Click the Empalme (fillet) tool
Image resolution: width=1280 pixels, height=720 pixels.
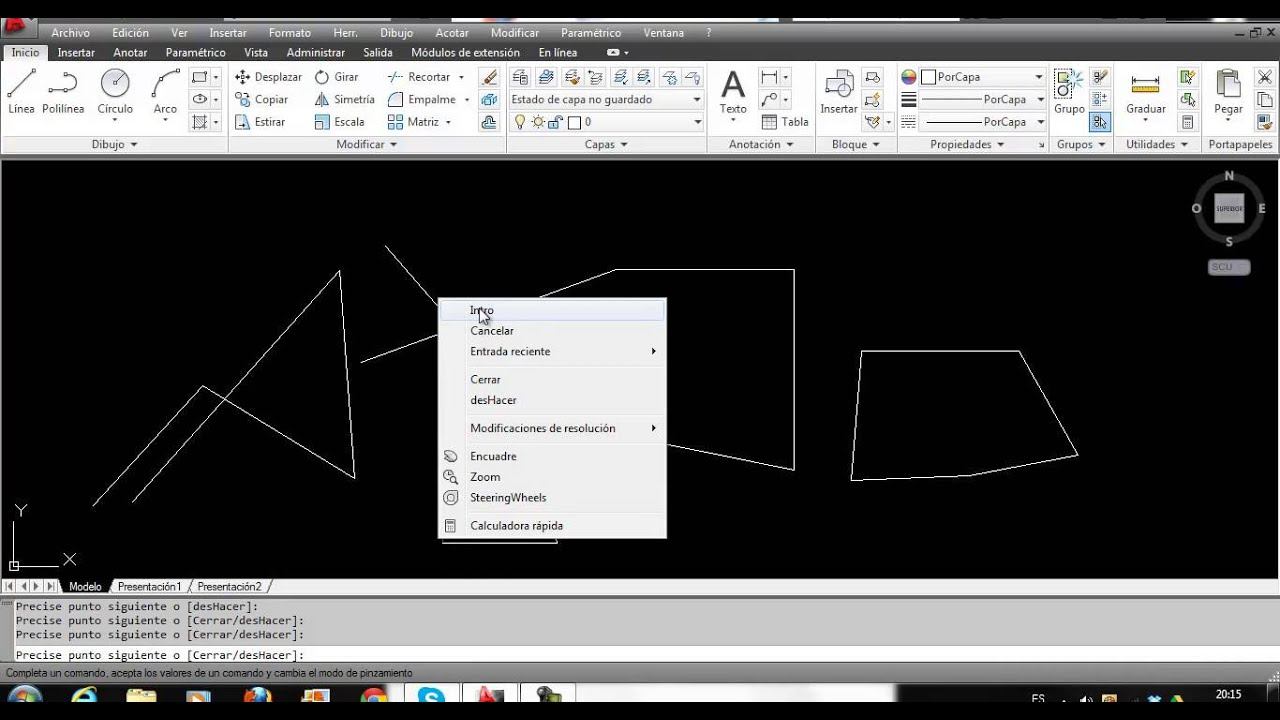coord(421,99)
